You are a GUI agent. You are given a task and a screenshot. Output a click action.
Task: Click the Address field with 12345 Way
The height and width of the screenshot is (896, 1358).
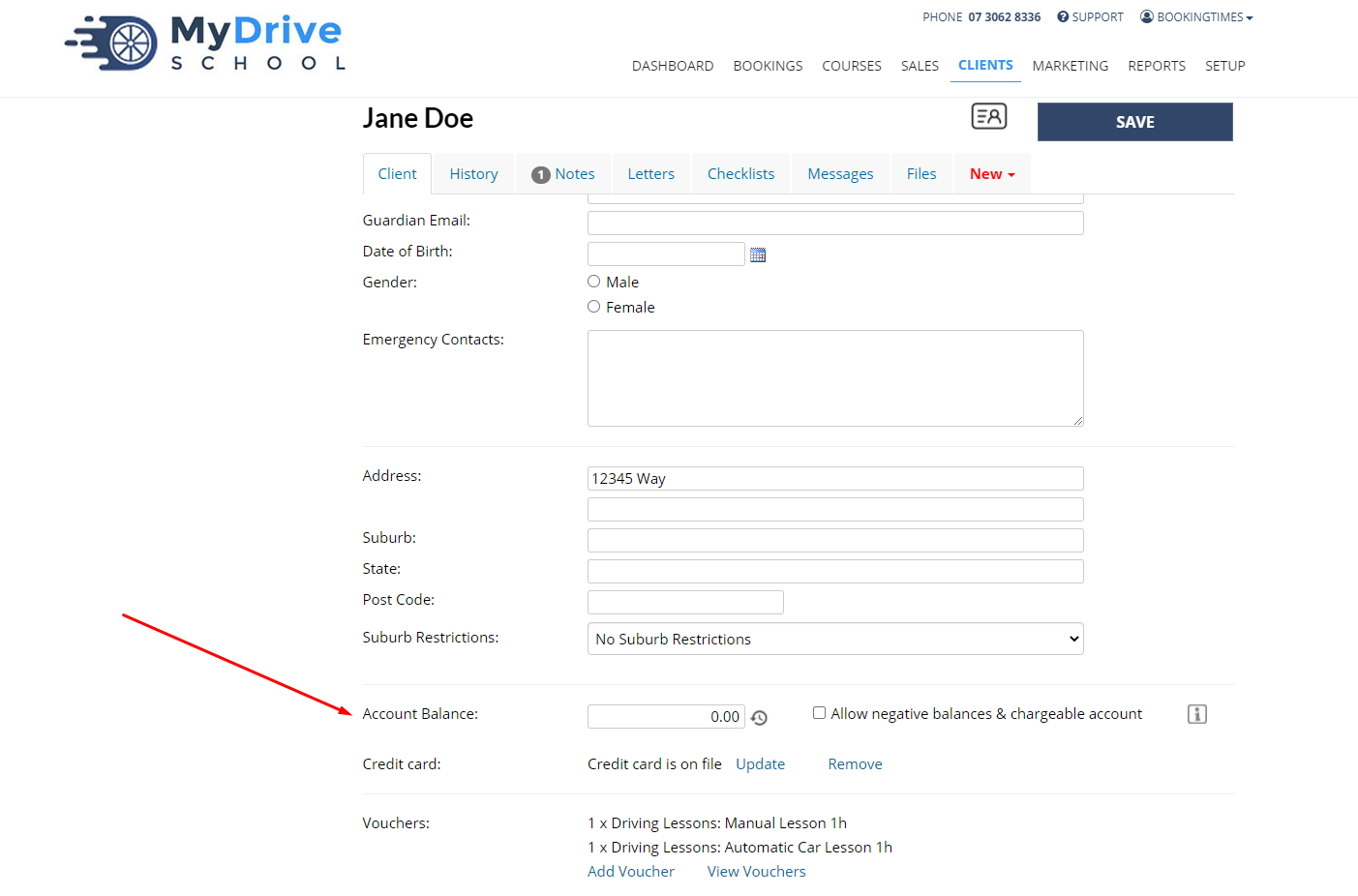point(835,478)
